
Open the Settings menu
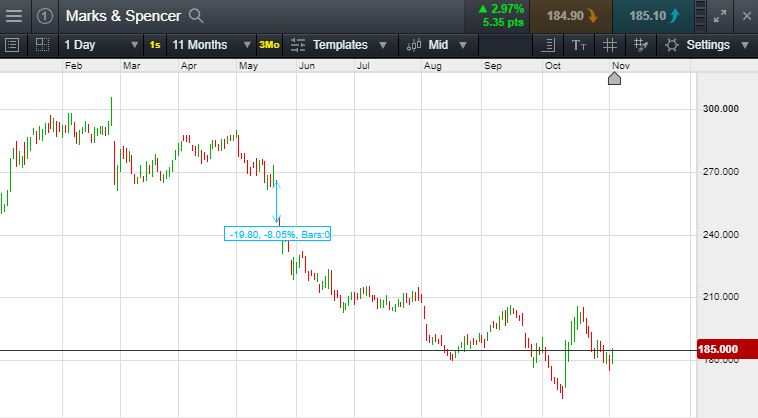click(x=707, y=45)
